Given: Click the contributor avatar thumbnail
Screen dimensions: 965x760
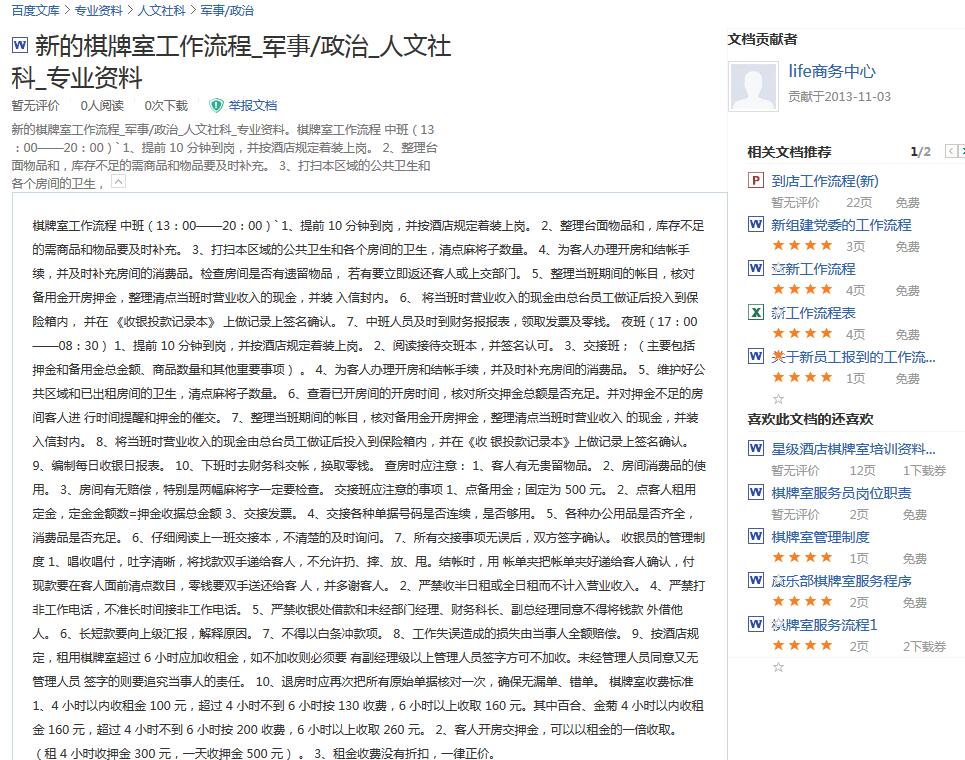Looking at the screenshot, I should (x=753, y=86).
